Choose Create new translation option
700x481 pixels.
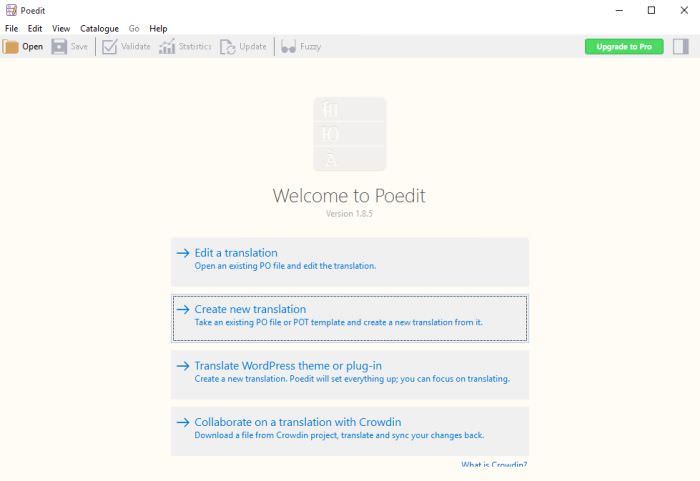click(350, 318)
